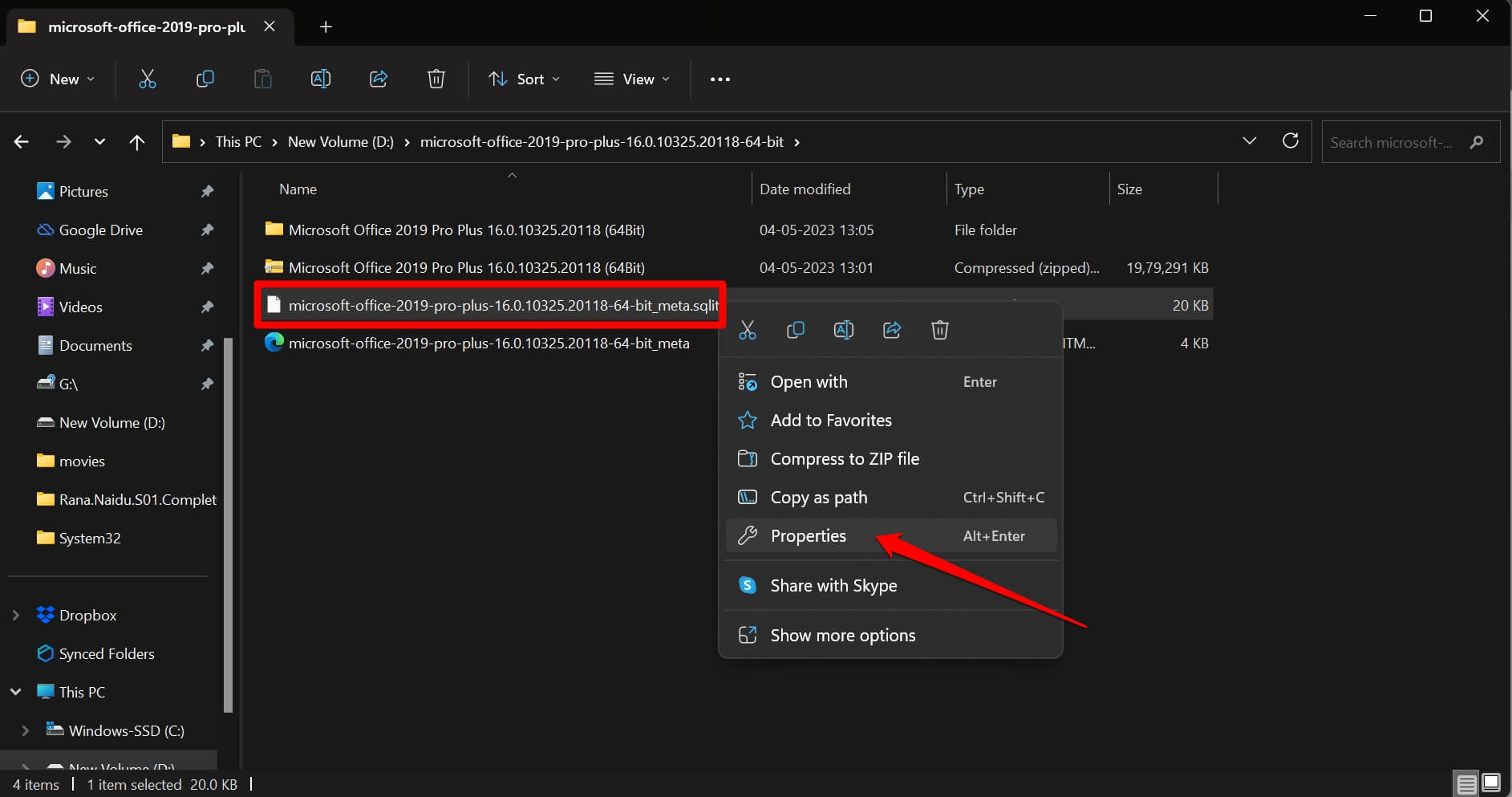This screenshot has width=1512, height=797.
Task: Click the navigation pane vertical scrollbar
Action: (228, 522)
